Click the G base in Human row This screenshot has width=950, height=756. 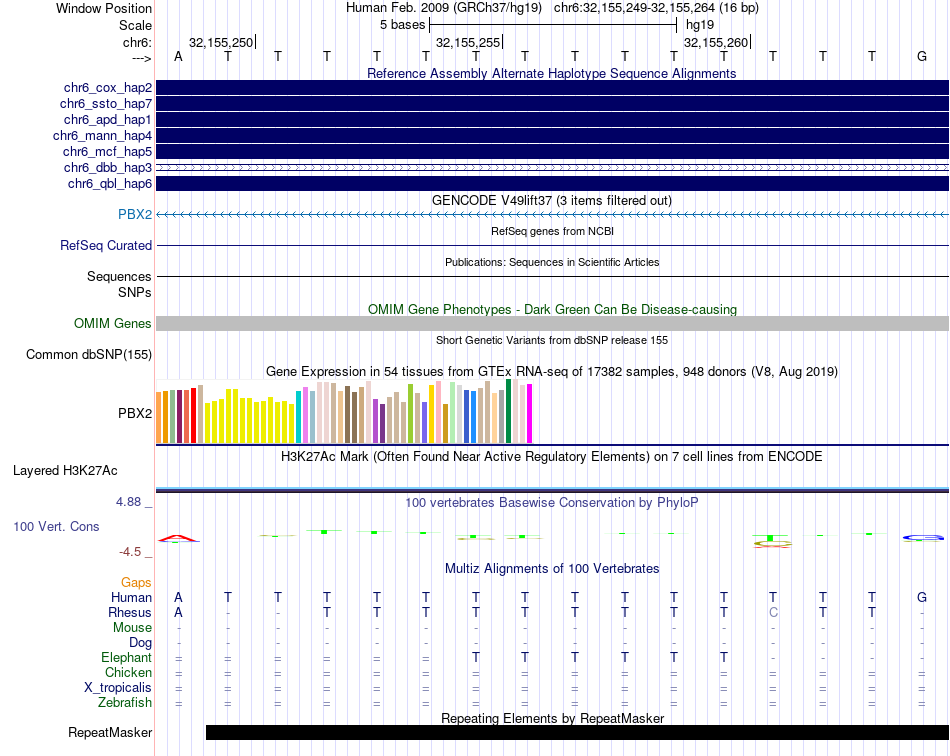coord(922,597)
